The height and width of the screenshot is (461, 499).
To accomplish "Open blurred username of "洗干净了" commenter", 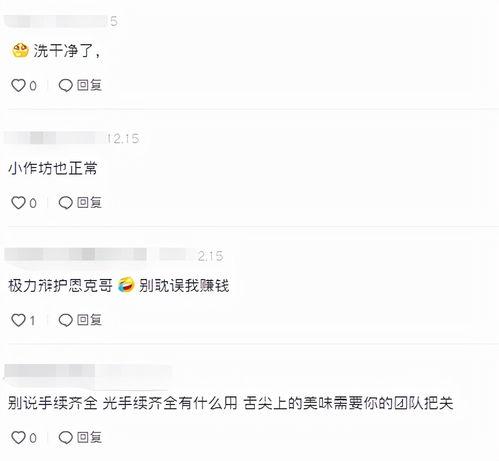I will (56, 21).
